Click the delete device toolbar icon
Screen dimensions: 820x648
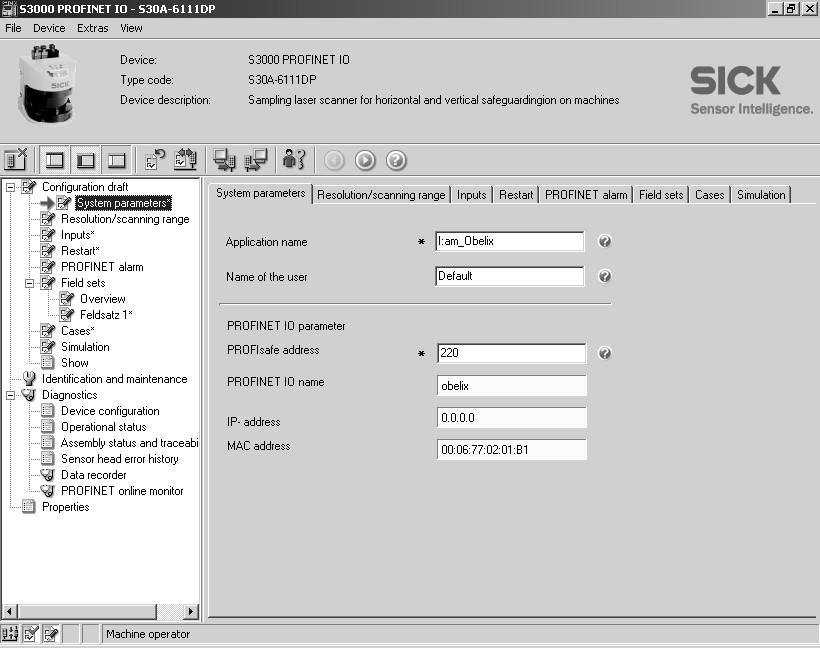click(15, 160)
